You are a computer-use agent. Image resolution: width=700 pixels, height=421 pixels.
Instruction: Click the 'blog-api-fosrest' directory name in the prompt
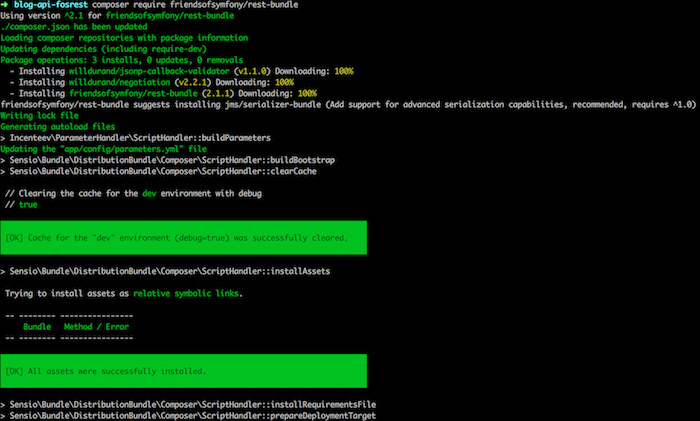51,4
